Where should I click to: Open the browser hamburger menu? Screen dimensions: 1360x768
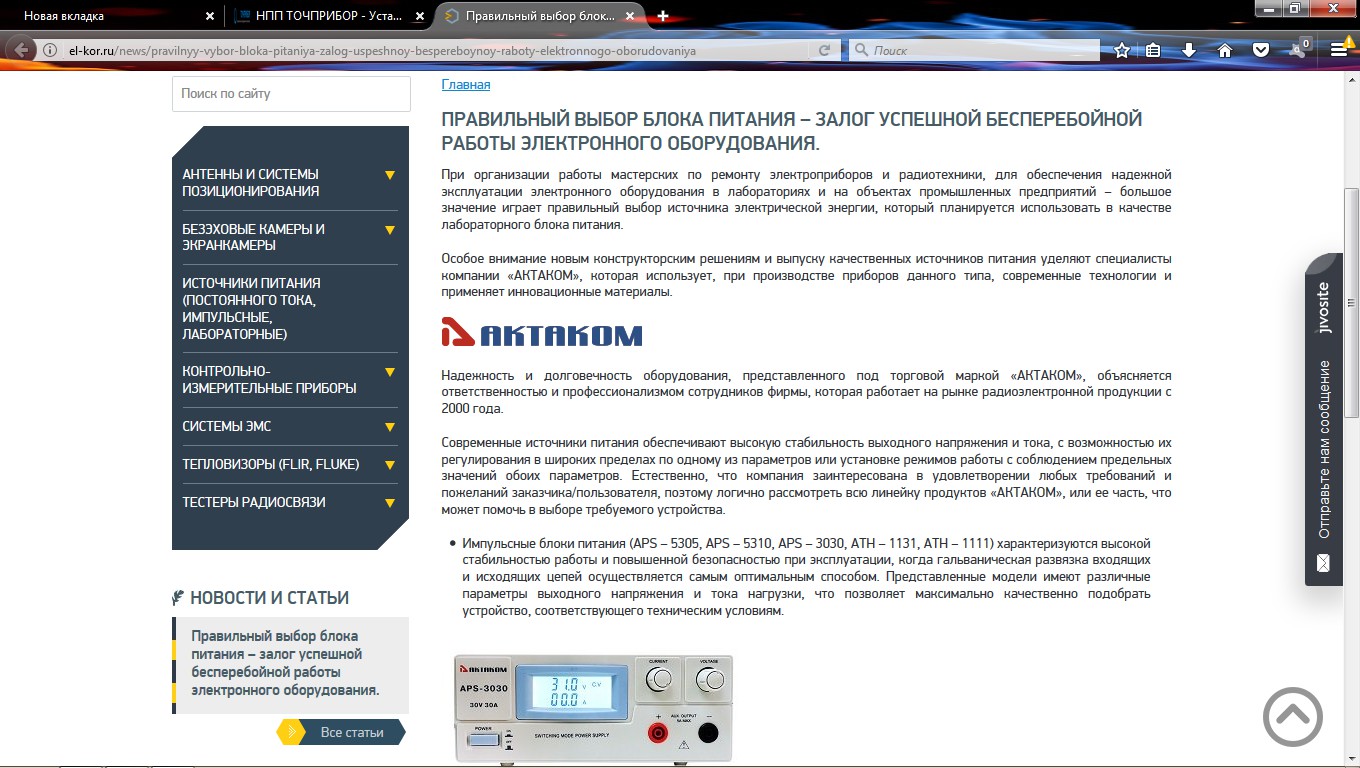click(x=1341, y=50)
